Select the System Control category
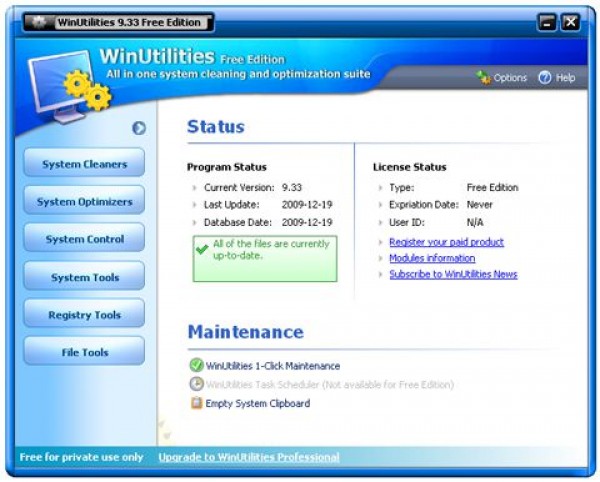 [84, 239]
